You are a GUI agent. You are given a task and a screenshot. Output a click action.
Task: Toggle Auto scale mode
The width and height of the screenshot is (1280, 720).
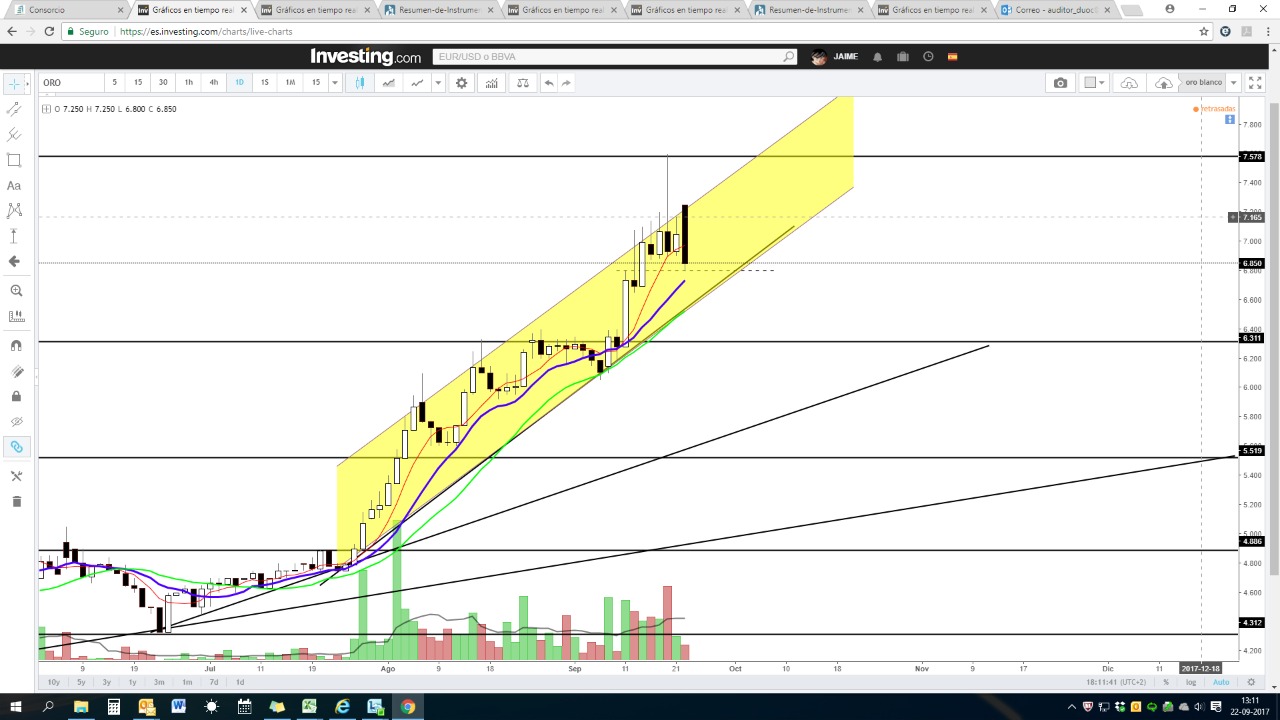(x=1221, y=682)
